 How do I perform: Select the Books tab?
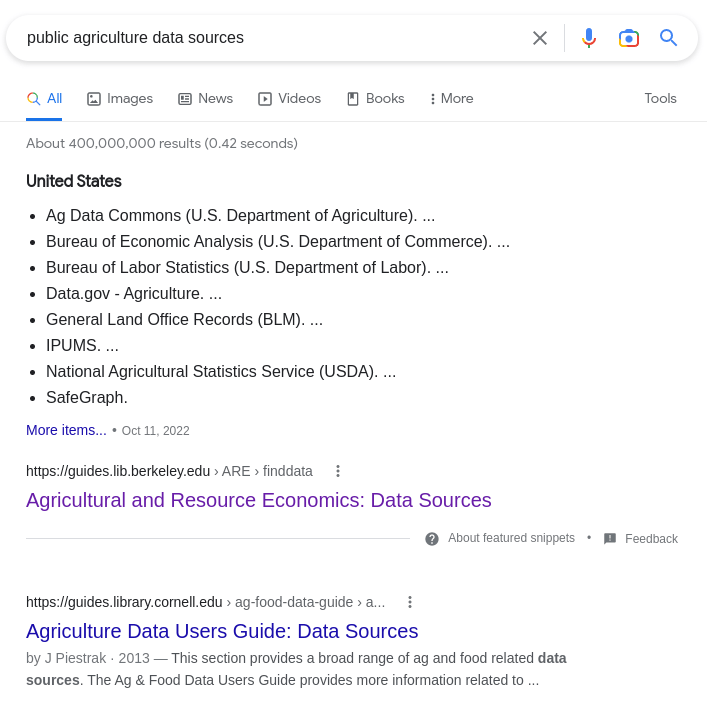(376, 99)
